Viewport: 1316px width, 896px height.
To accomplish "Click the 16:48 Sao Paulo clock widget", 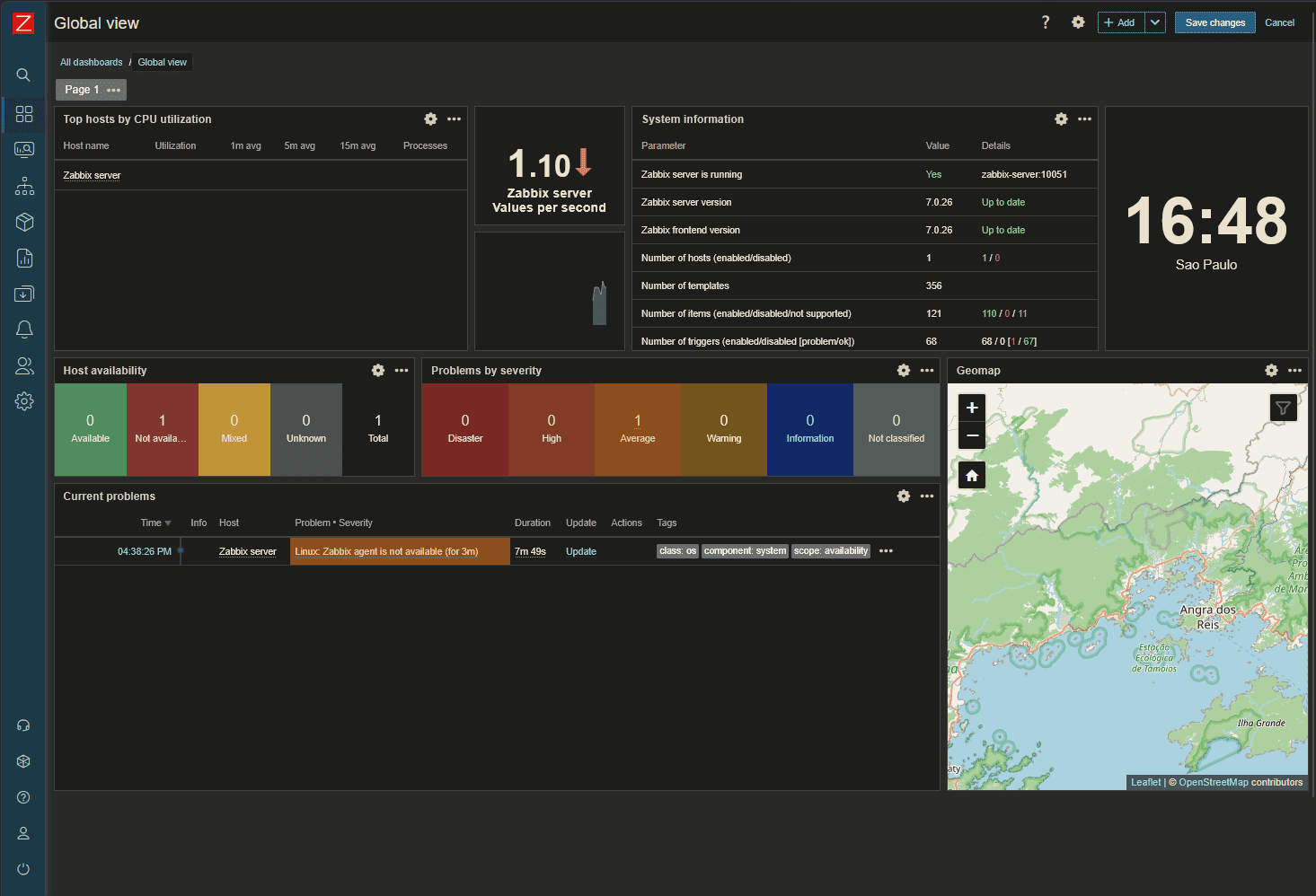I will [1206, 229].
